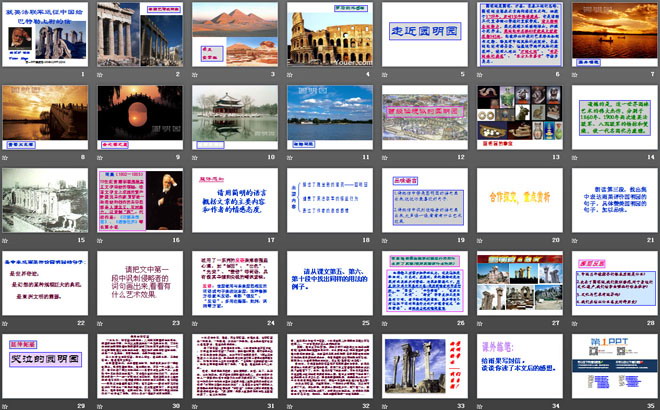The height and width of the screenshot is (410, 660).
Task: Select slide 28 titled 课后反思
Action: 615,283
